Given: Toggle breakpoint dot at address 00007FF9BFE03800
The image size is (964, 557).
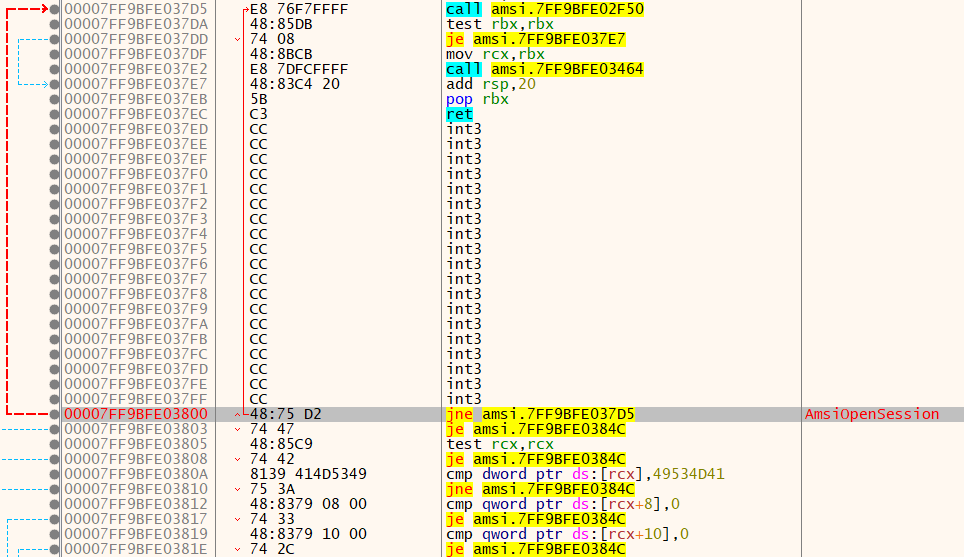Looking at the screenshot, I should tap(55, 414).
